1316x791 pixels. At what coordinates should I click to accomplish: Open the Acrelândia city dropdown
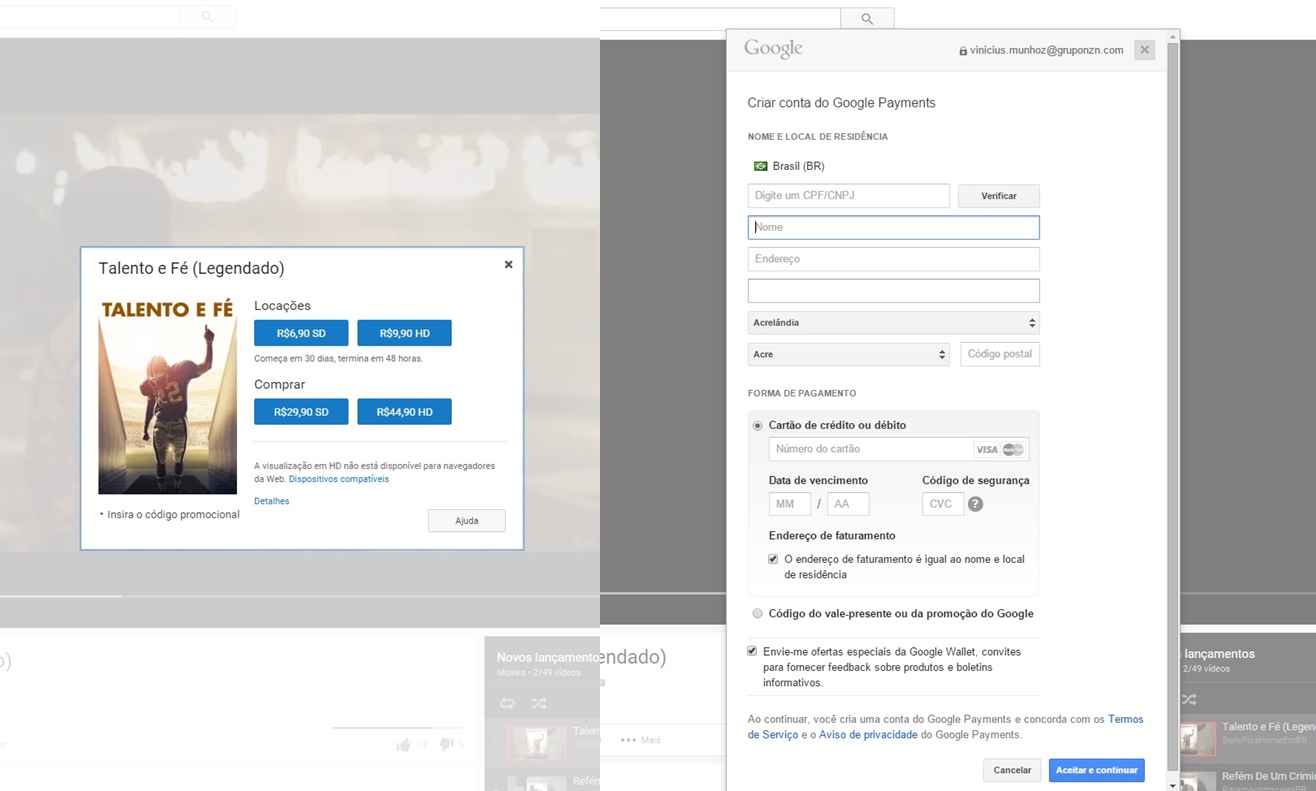893,323
